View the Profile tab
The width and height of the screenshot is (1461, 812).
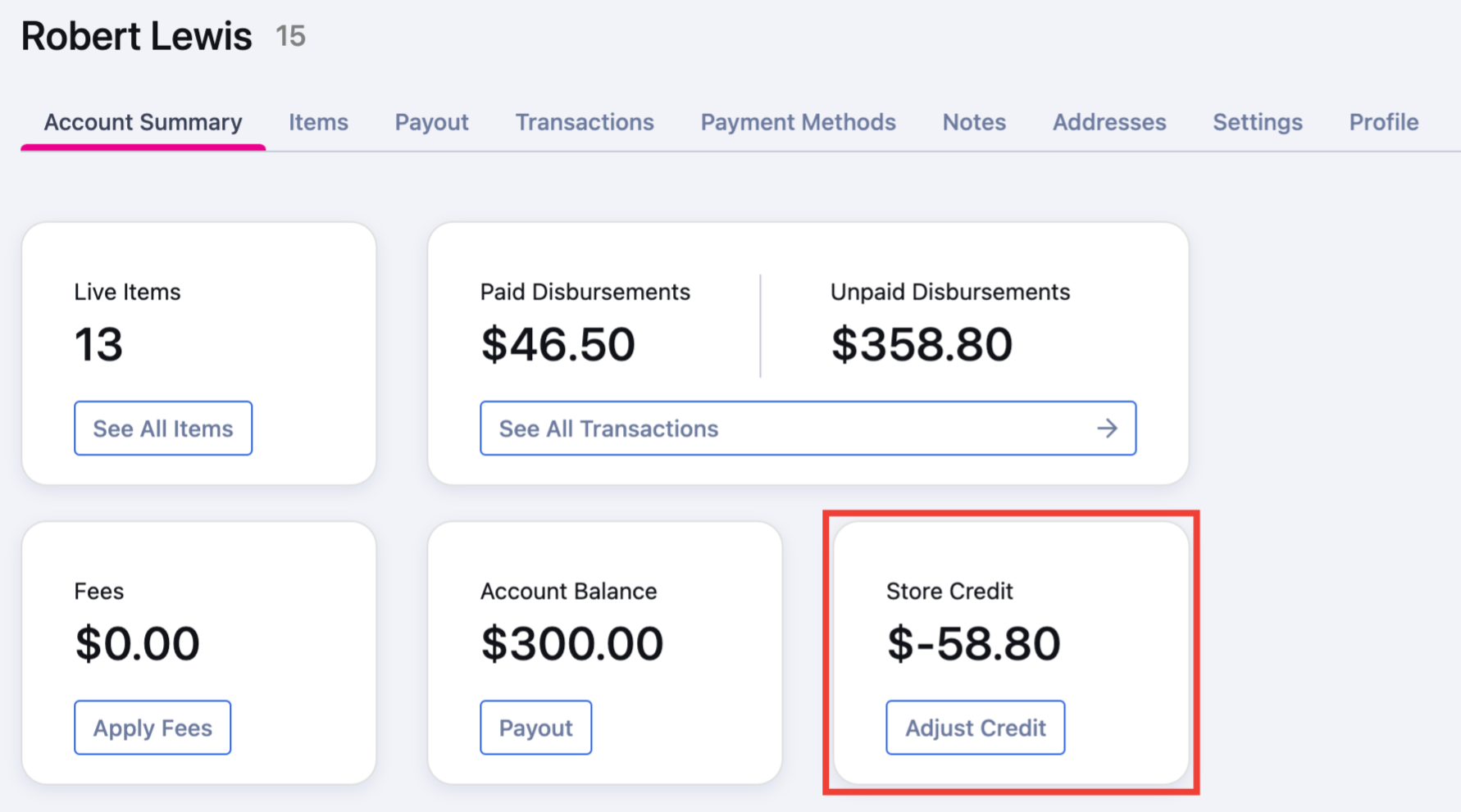[x=1384, y=122]
